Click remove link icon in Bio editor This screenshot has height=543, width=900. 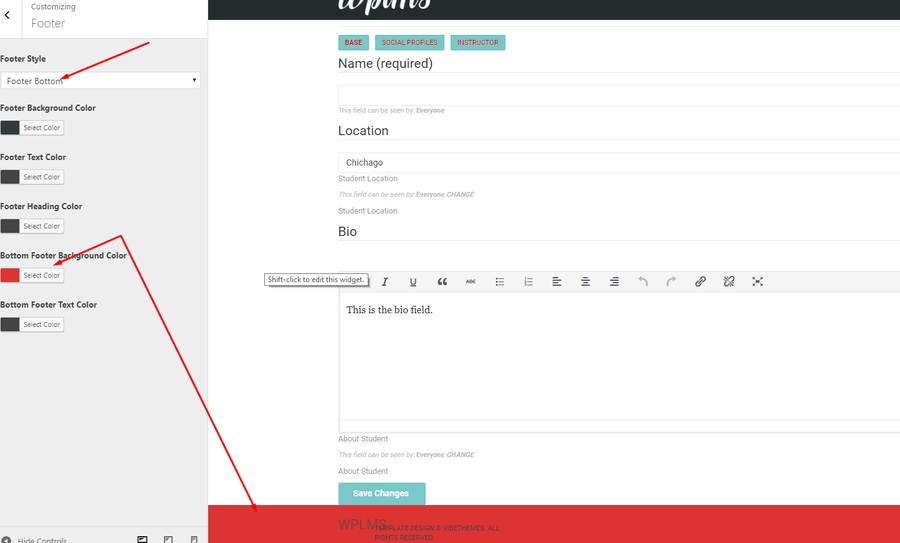coord(729,281)
